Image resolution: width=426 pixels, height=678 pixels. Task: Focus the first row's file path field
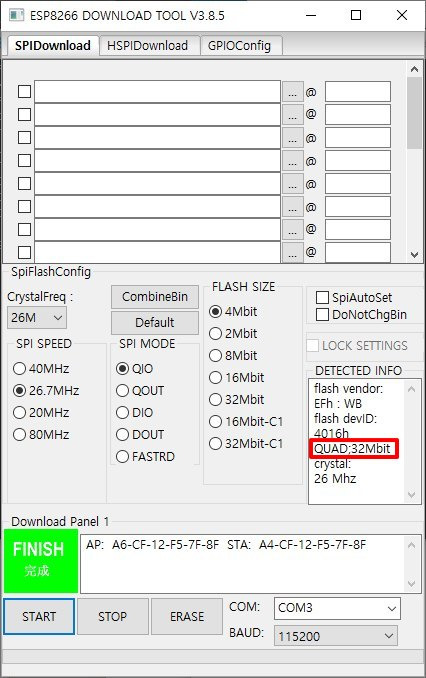coord(157,92)
